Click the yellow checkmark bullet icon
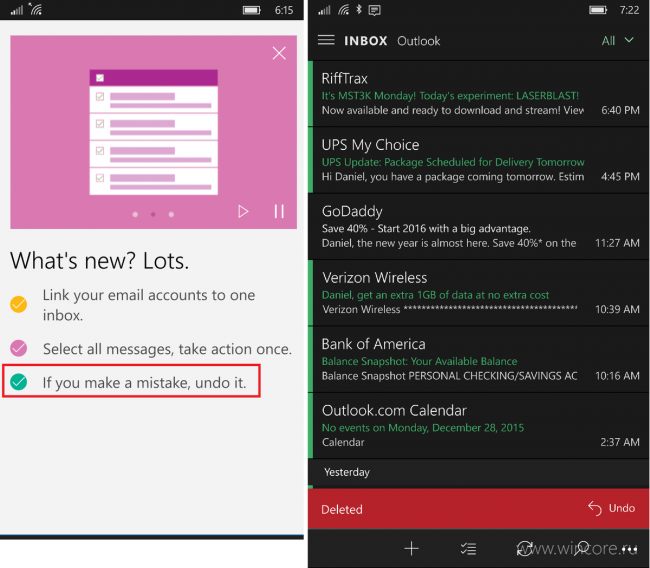The height and width of the screenshot is (568, 650). [x=19, y=304]
